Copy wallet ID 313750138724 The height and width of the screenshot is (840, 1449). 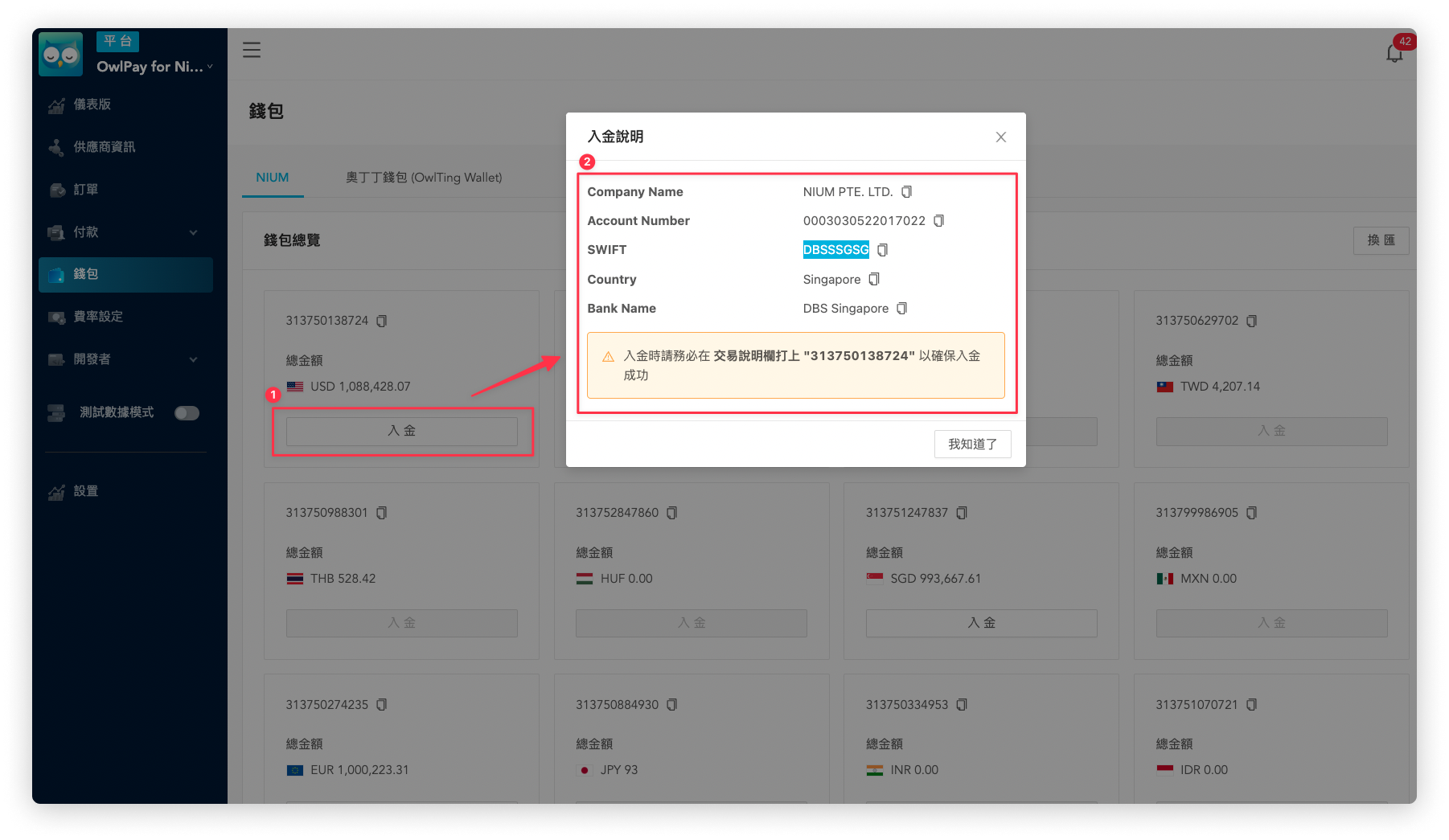pos(382,322)
